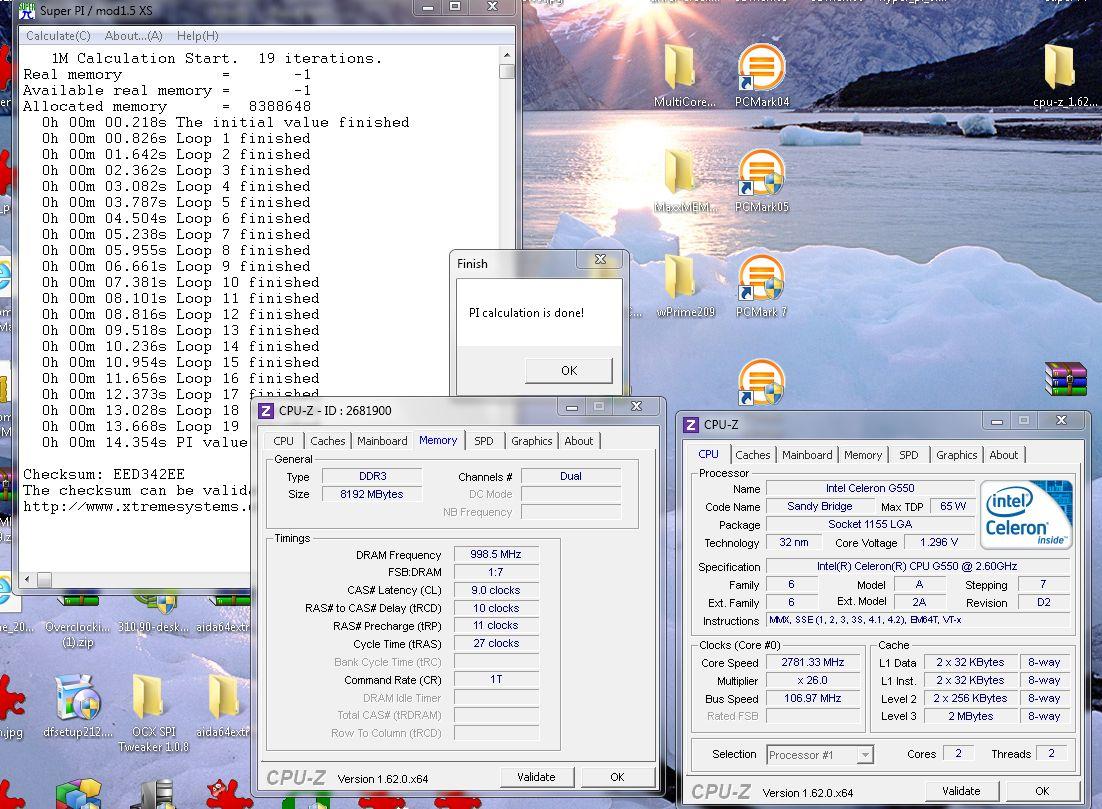Click the Bus Speed 106.97 MHz value
This screenshot has width=1102, height=809.
coord(812,698)
